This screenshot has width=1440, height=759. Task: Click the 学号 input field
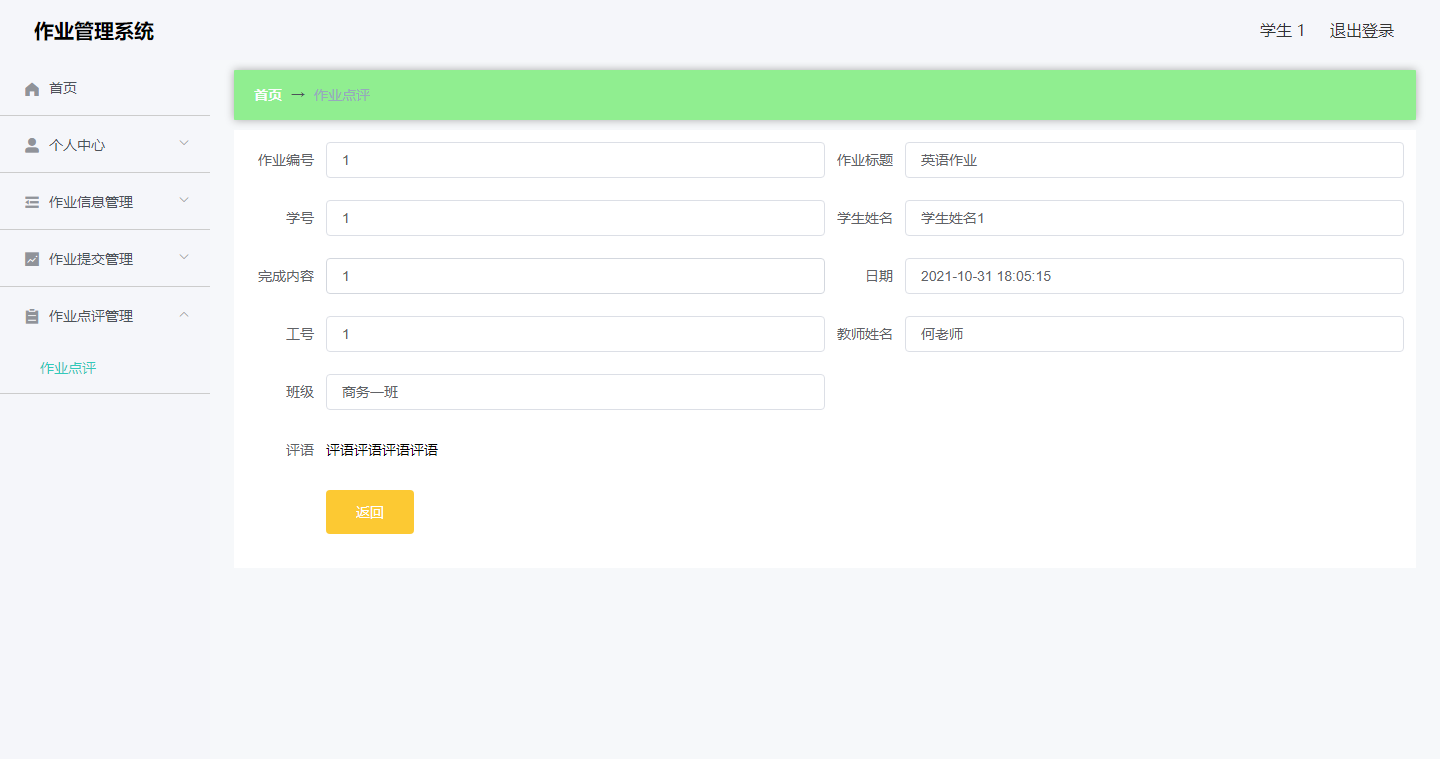(575, 218)
